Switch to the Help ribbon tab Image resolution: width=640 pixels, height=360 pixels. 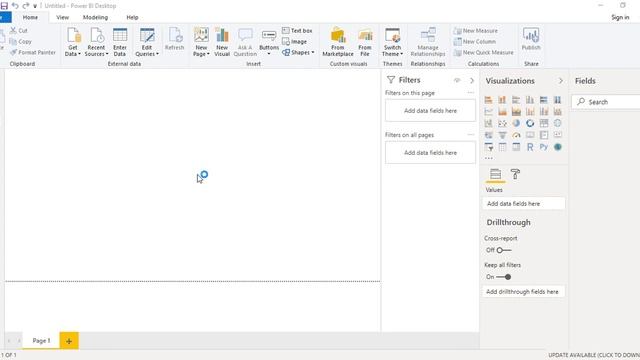(x=132, y=18)
